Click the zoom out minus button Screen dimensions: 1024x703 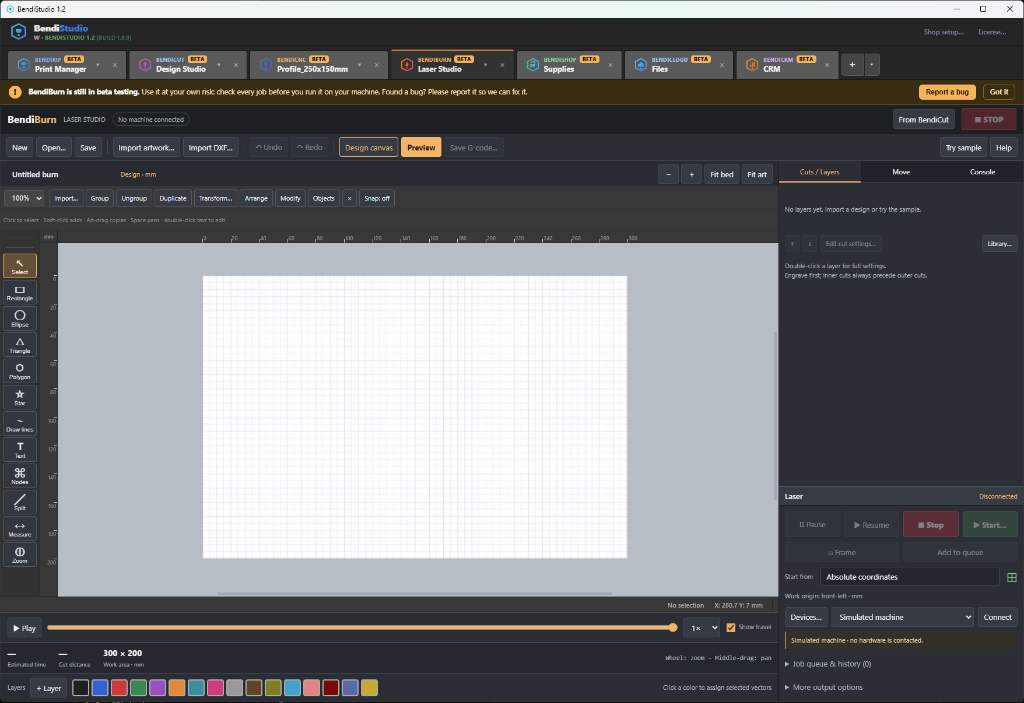668,174
